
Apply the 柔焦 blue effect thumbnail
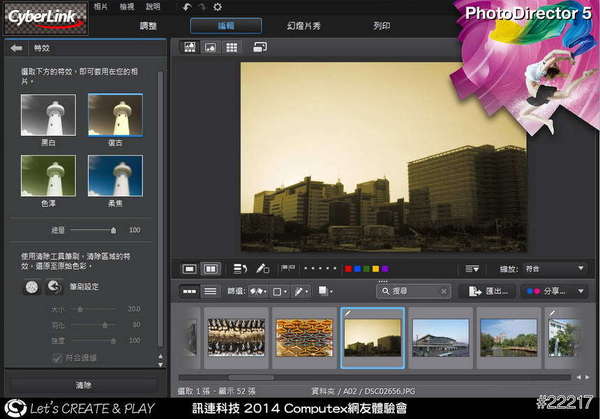[x=115, y=175]
